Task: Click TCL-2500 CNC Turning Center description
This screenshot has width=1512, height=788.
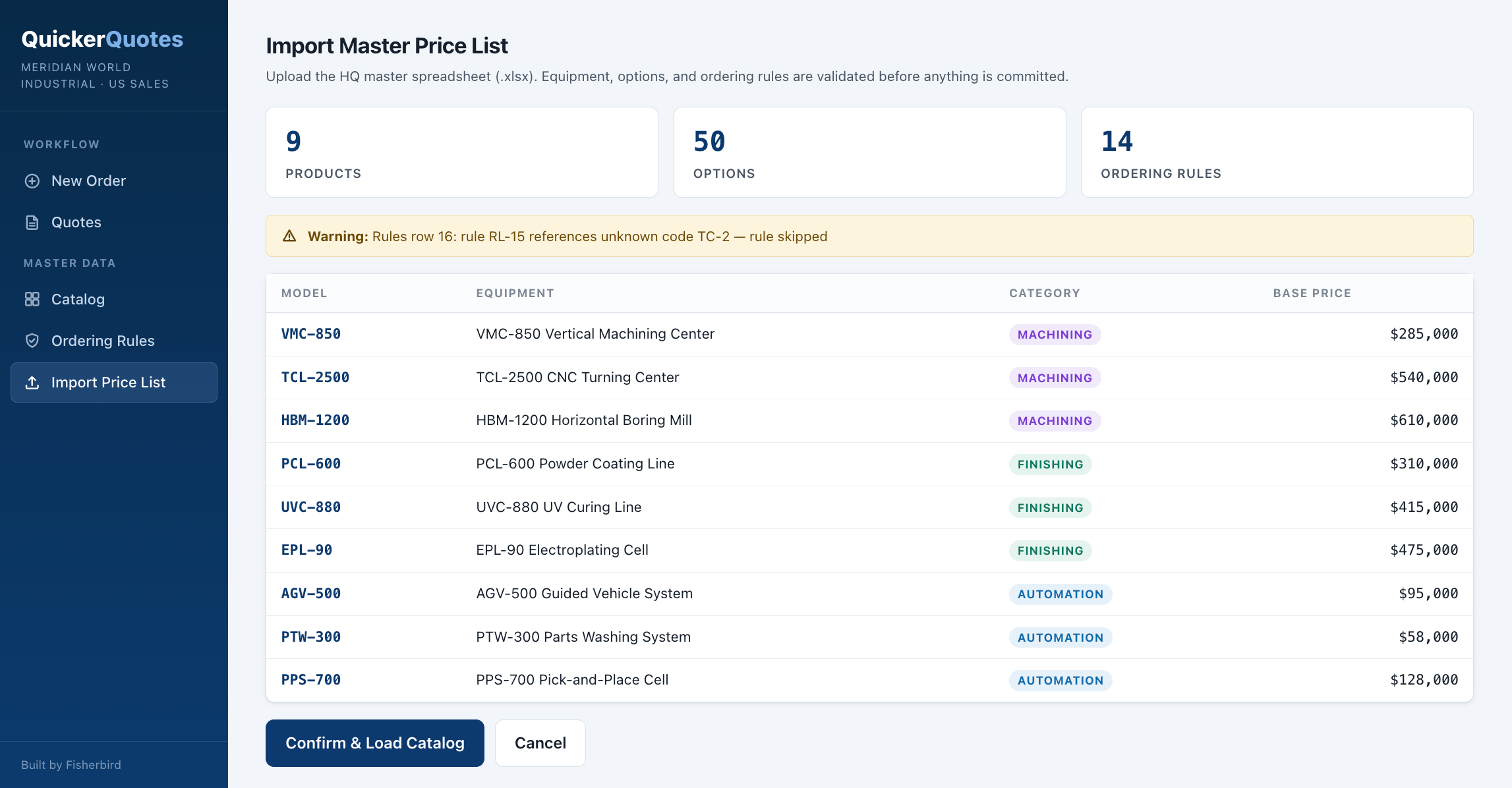Action: click(x=577, y=378)
